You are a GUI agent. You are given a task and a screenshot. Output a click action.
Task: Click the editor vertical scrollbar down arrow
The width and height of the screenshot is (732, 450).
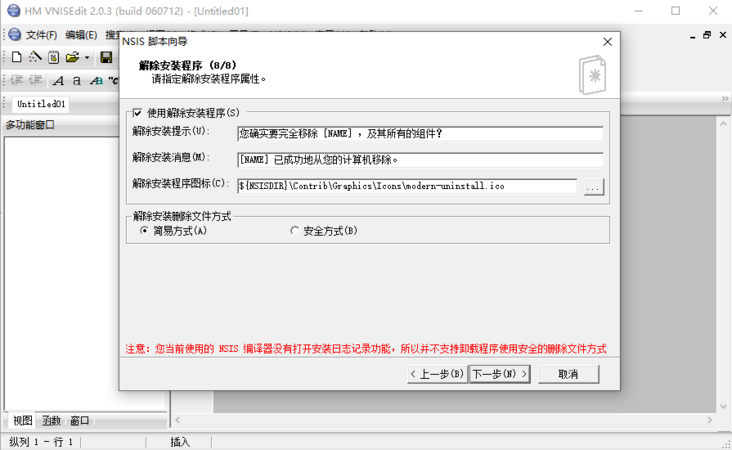click(723, 406)
